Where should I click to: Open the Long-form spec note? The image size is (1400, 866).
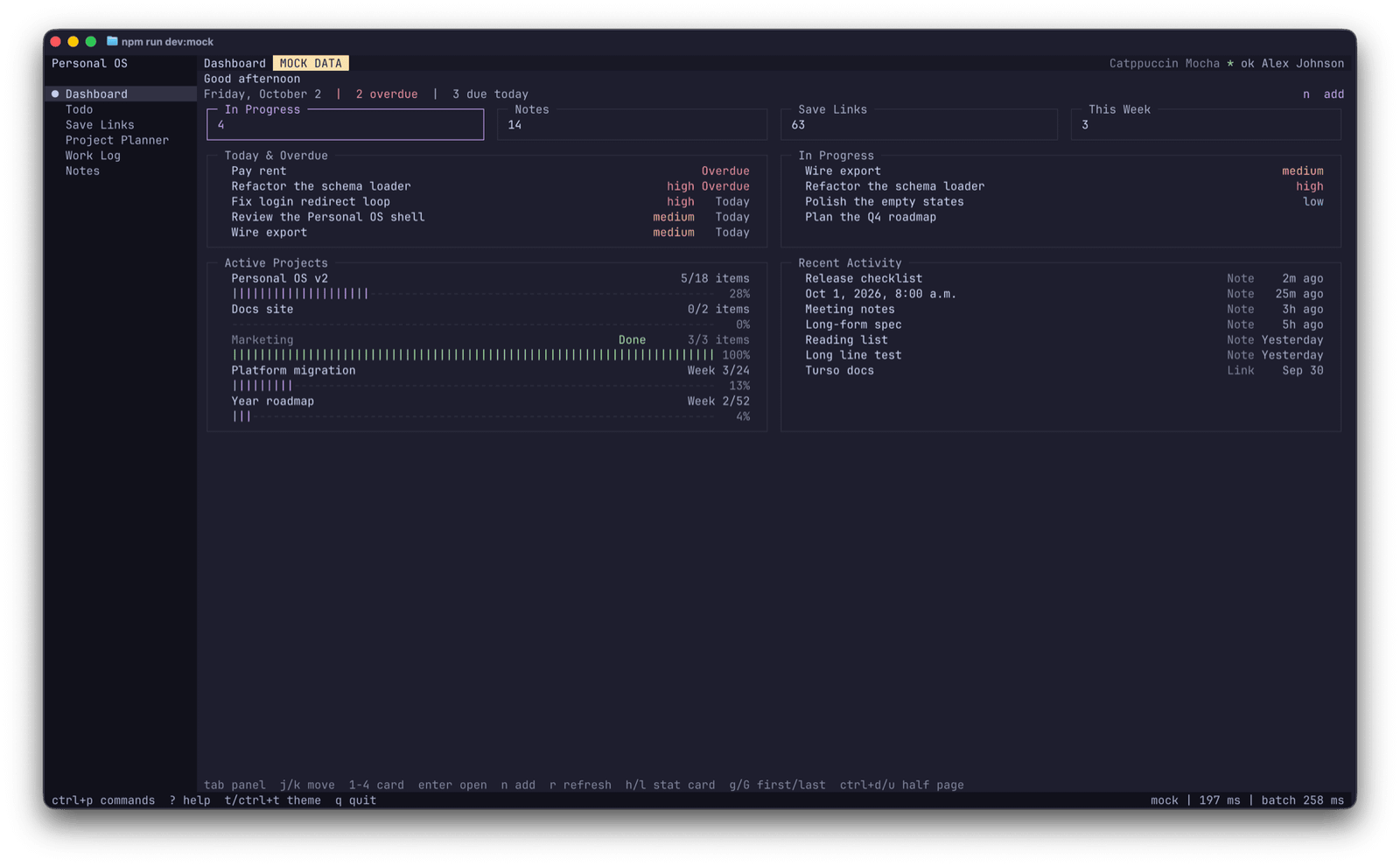[x=1064, y=325]
